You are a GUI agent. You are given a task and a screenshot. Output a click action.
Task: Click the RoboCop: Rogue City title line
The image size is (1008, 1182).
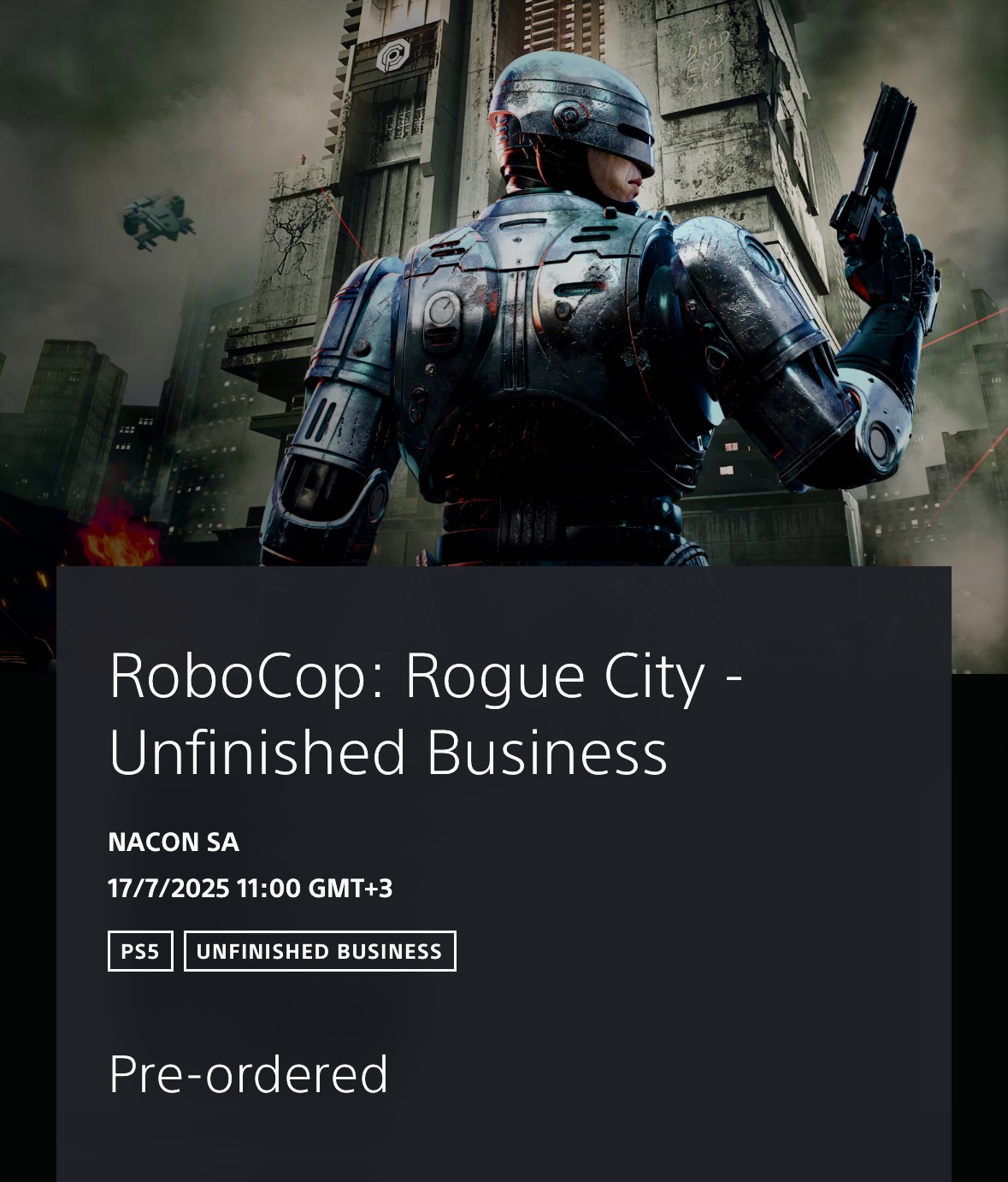pos(425,676)
